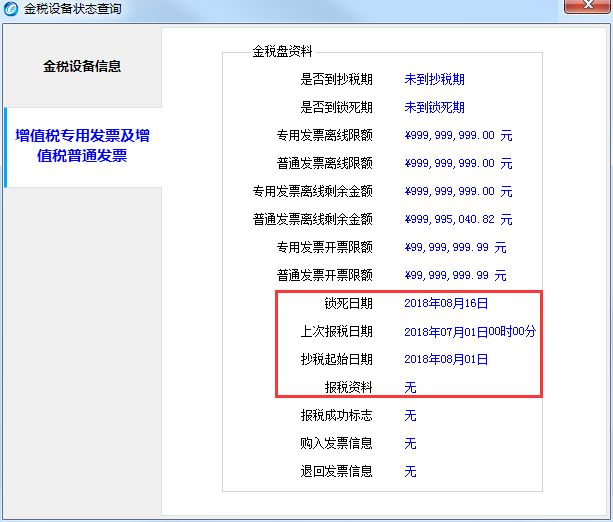613x522 pixels.
Task: Click the 专用发票开票限额 amount value
Action: tap(455, 247)
